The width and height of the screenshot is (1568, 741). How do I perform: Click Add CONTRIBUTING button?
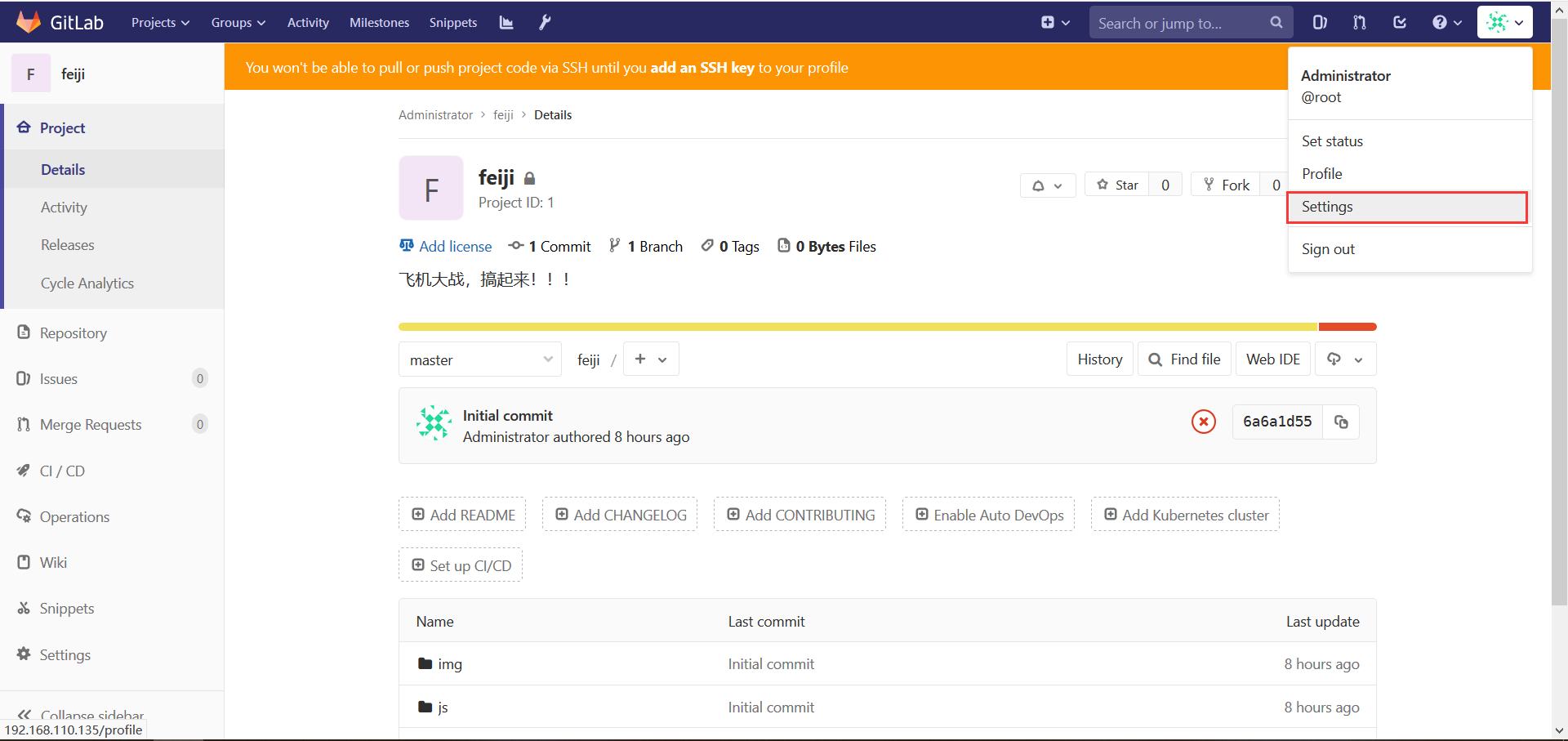click(x=800, y=515)
